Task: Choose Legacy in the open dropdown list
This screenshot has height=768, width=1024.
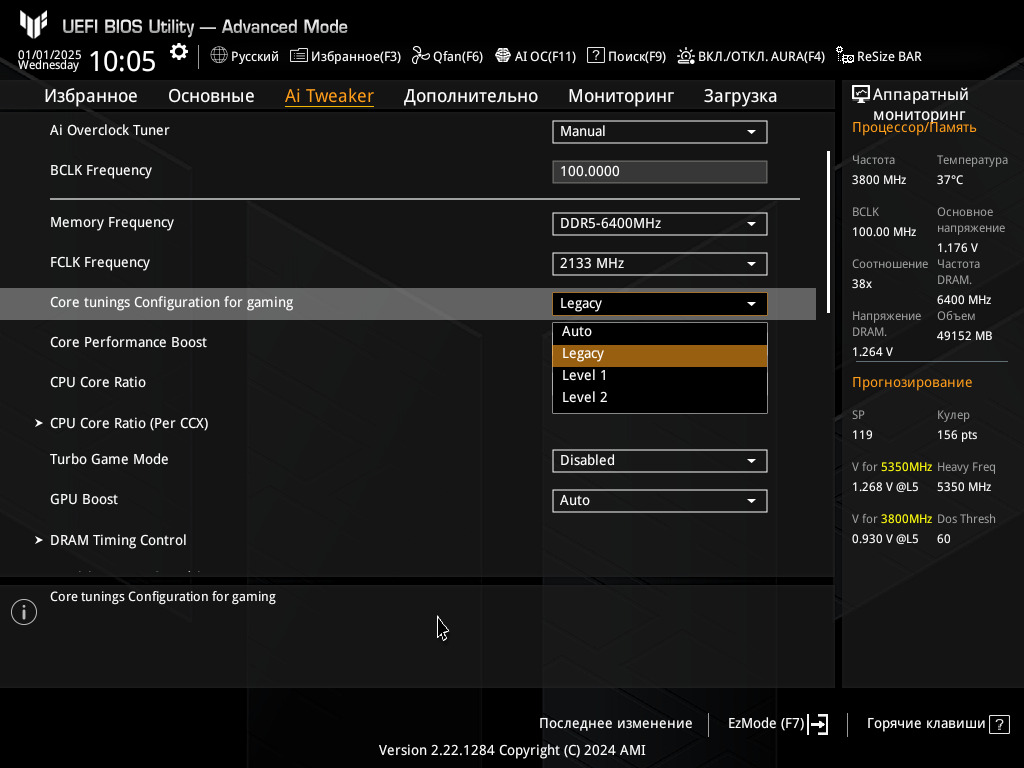Action: [660, 354]
